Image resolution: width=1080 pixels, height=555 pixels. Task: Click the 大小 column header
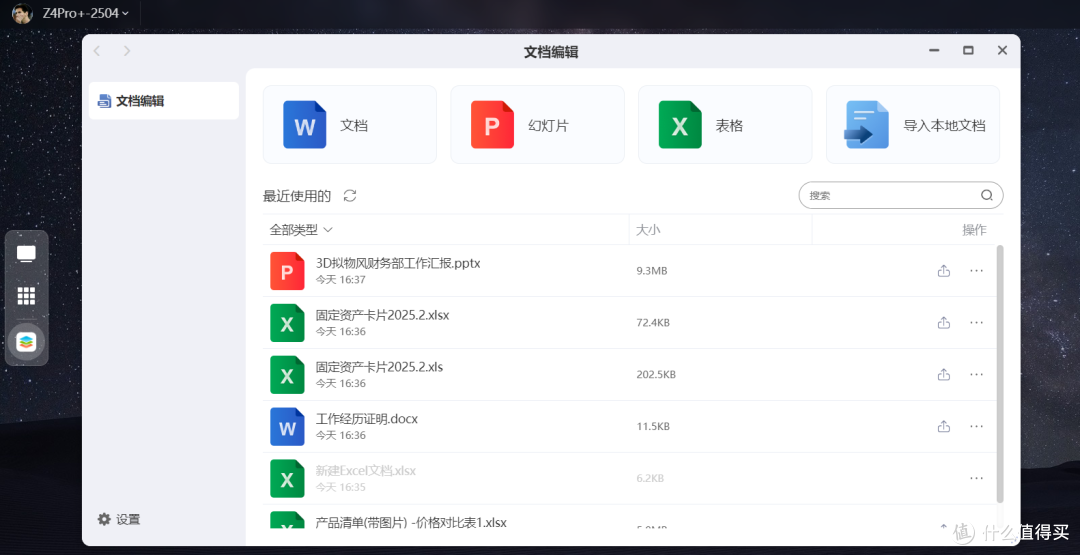click(x=647, y=229)
